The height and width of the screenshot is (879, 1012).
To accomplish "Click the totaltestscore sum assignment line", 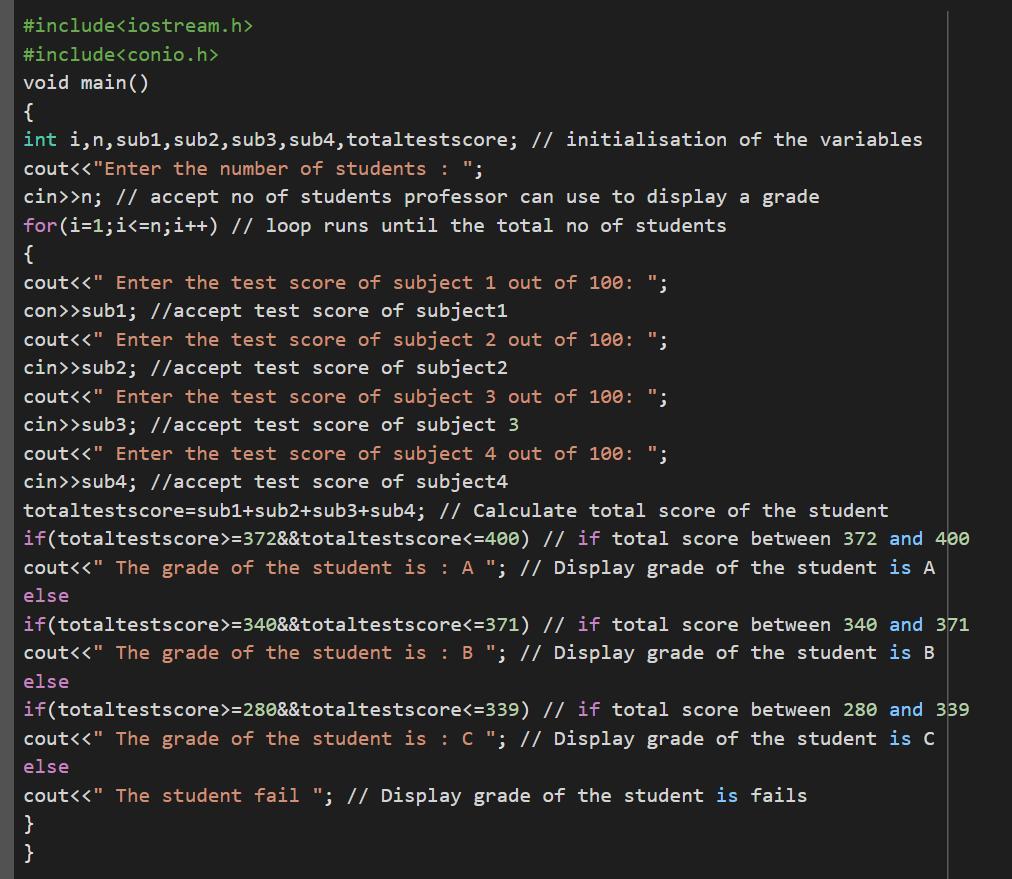I will click(x=225, y=510).
